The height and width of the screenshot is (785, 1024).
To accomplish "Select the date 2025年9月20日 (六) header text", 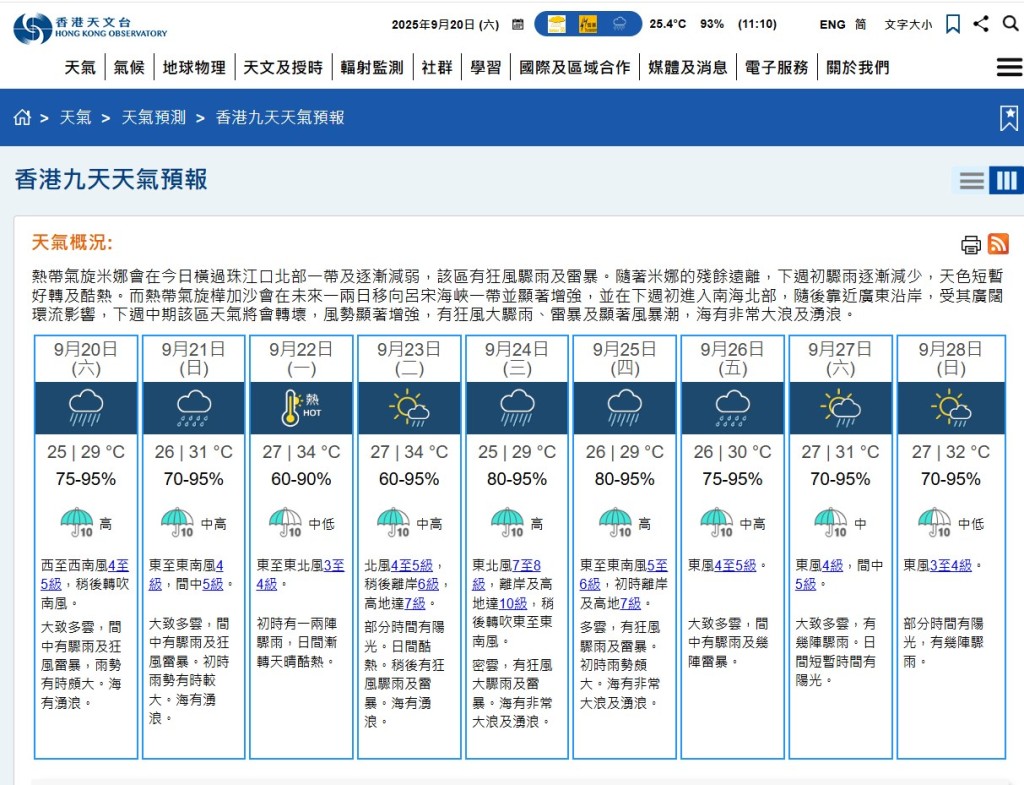I will point(445,25).
